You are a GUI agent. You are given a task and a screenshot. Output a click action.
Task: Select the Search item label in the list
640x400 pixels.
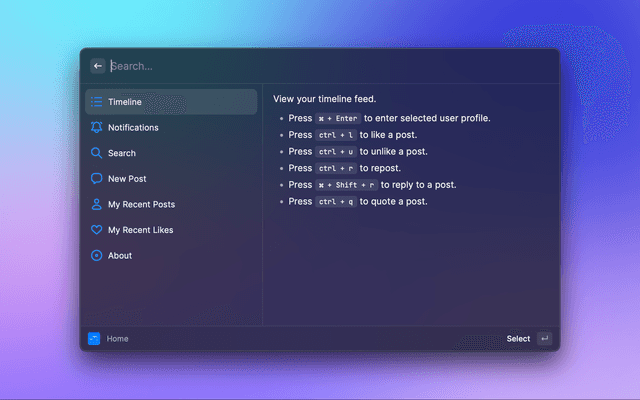[x=122, y=153]
